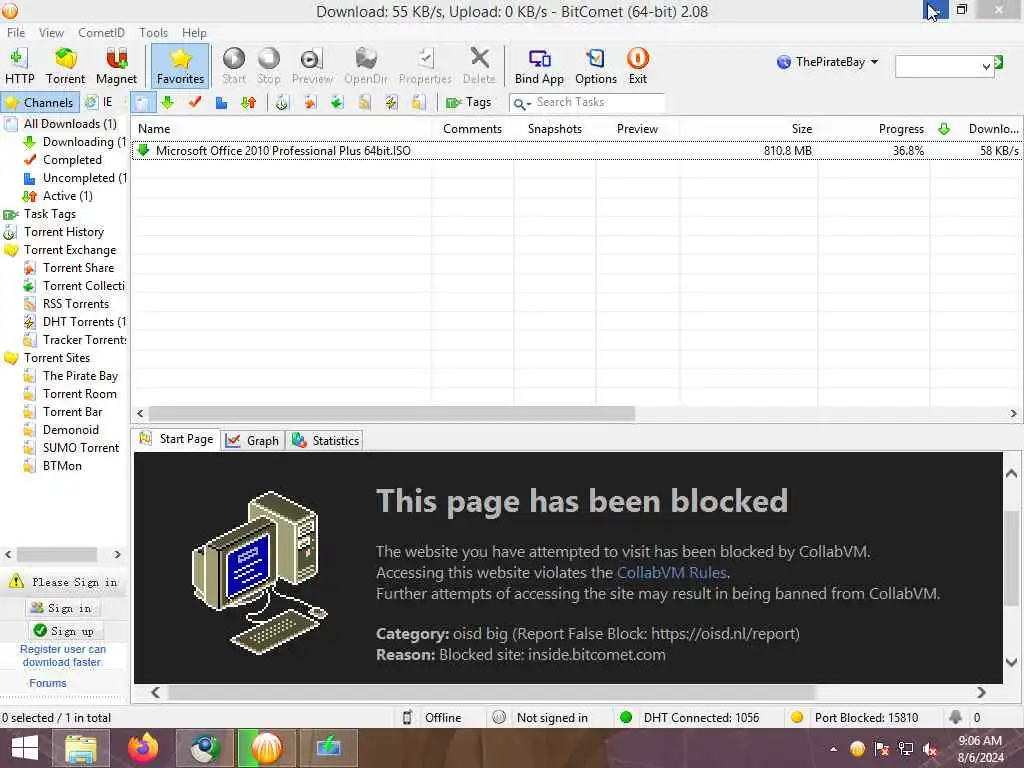Focus the Search Tasks input field
Screen dimensions: 1024x768
click(599, 103)
